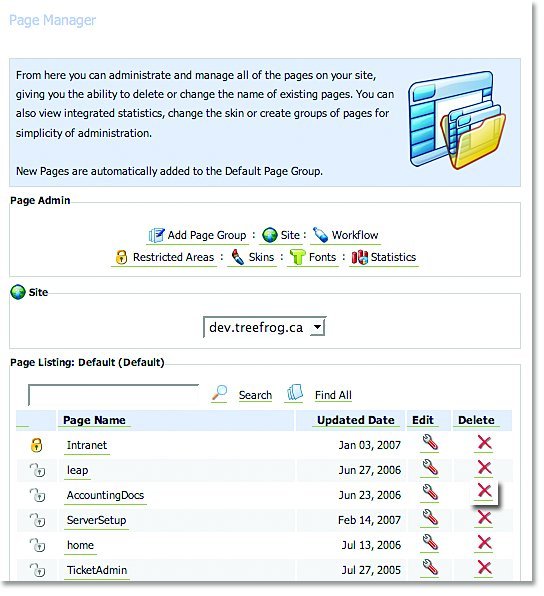Toggle the lock on Intranet page
544x596 pixels.
pos(36,445)
